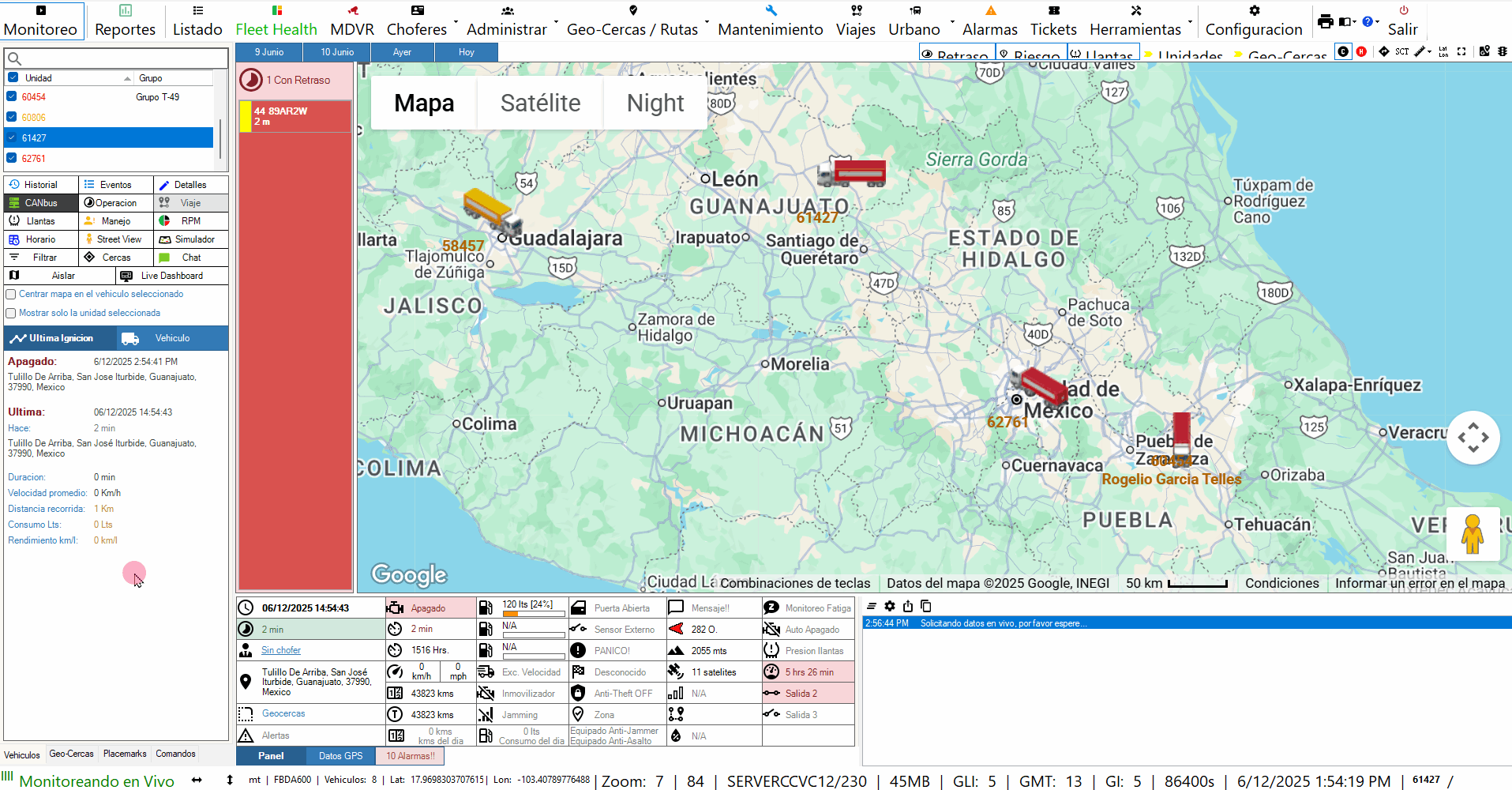Open the Comandos bottom tab
Screen dimensions: 1512x790
point(175,754)
